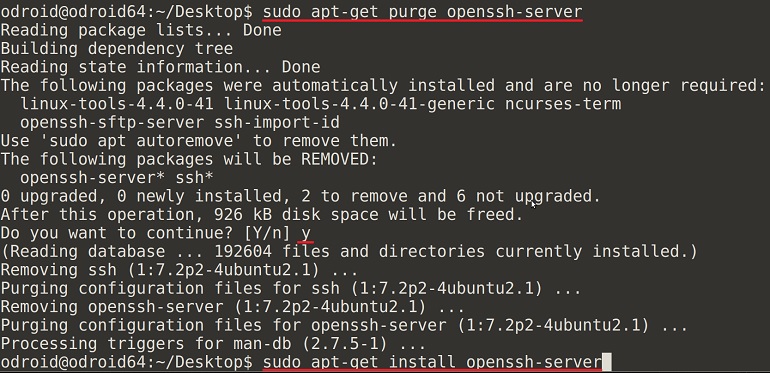Click the 'Building dependency tree' line
770x373 pixels.
pos(116,49)
